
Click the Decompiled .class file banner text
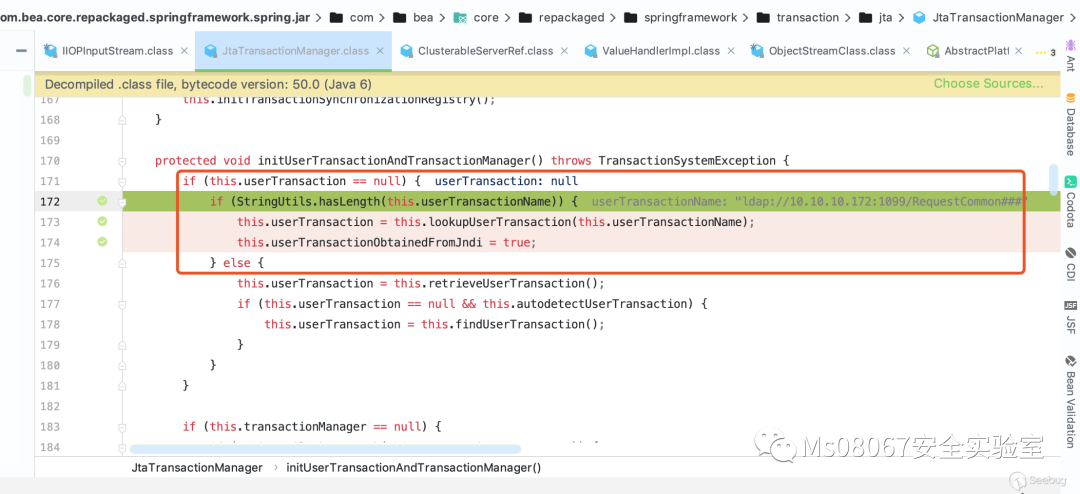tap(208, 84)
